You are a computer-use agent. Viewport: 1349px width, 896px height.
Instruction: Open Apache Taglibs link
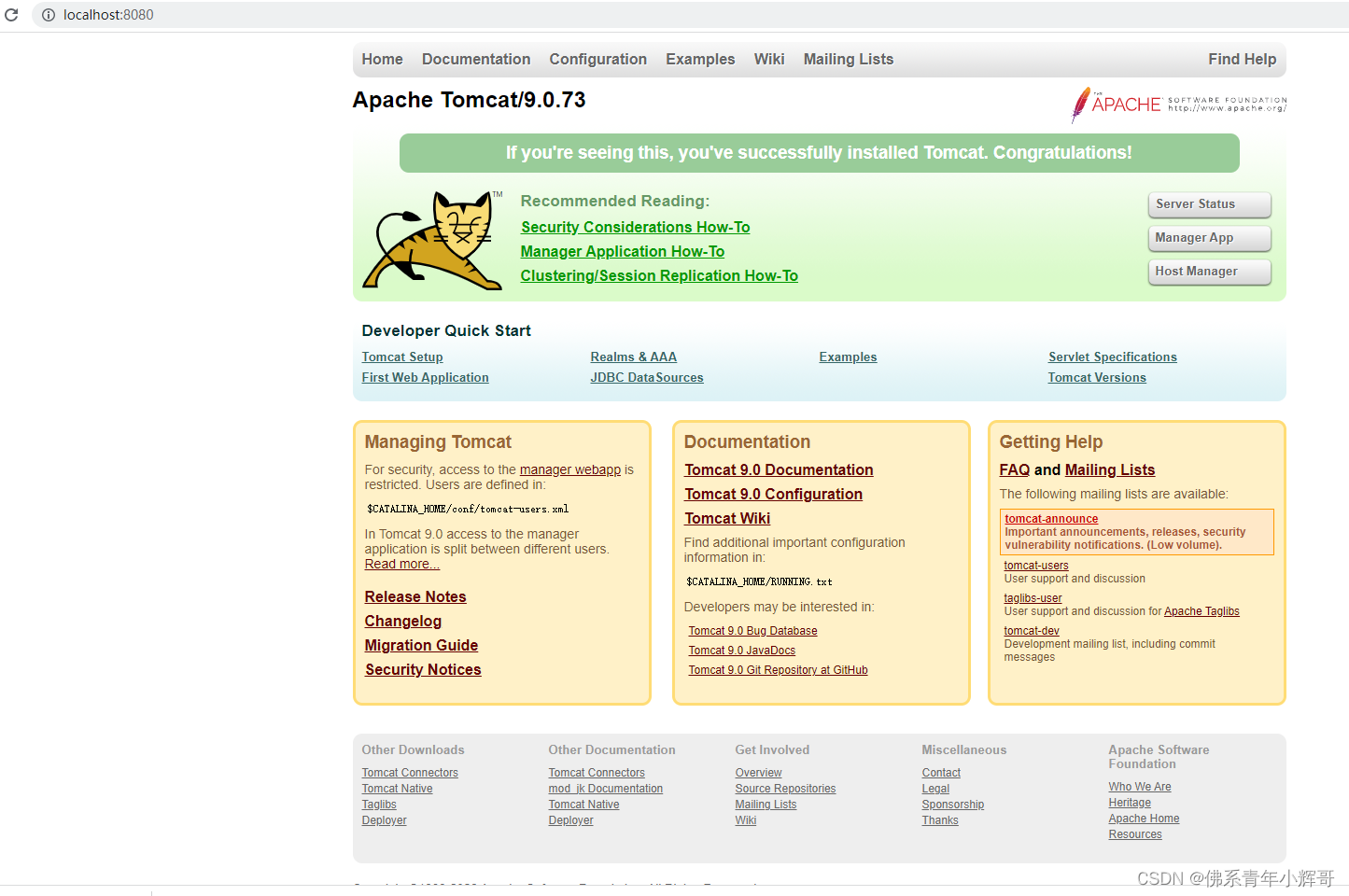tap(1201, 611)
